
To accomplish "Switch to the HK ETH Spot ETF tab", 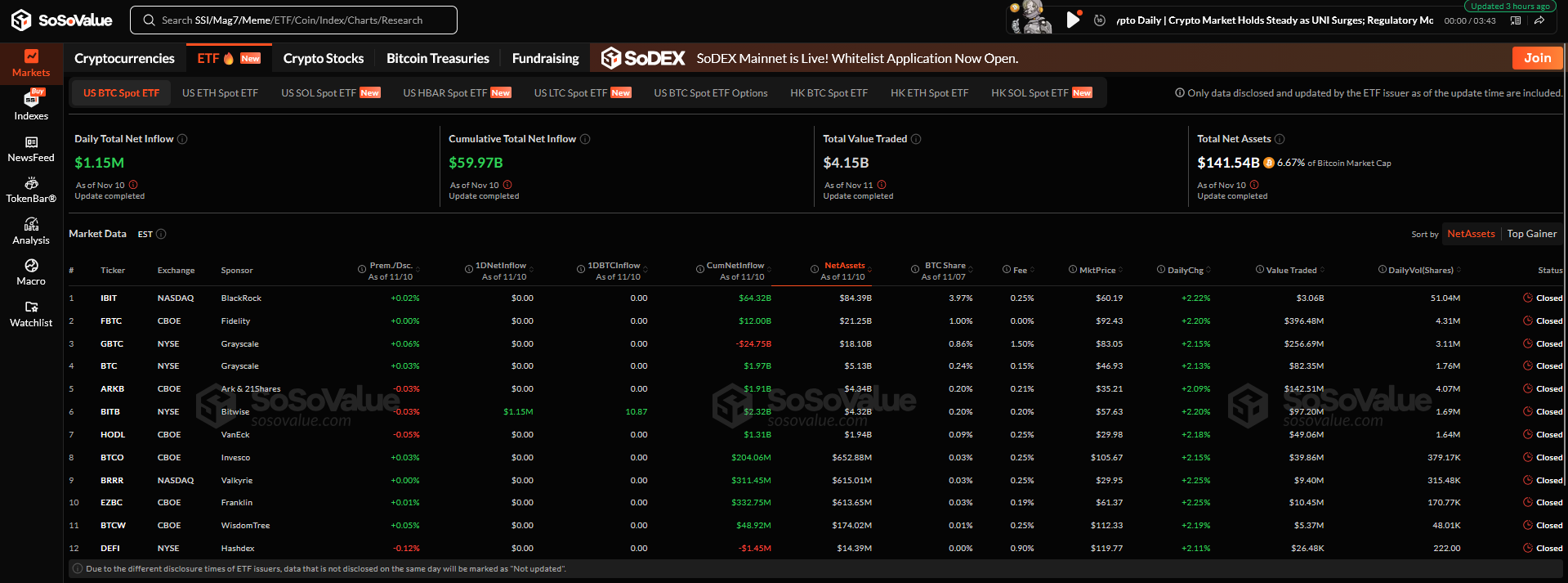I will (x=929, y=93).
